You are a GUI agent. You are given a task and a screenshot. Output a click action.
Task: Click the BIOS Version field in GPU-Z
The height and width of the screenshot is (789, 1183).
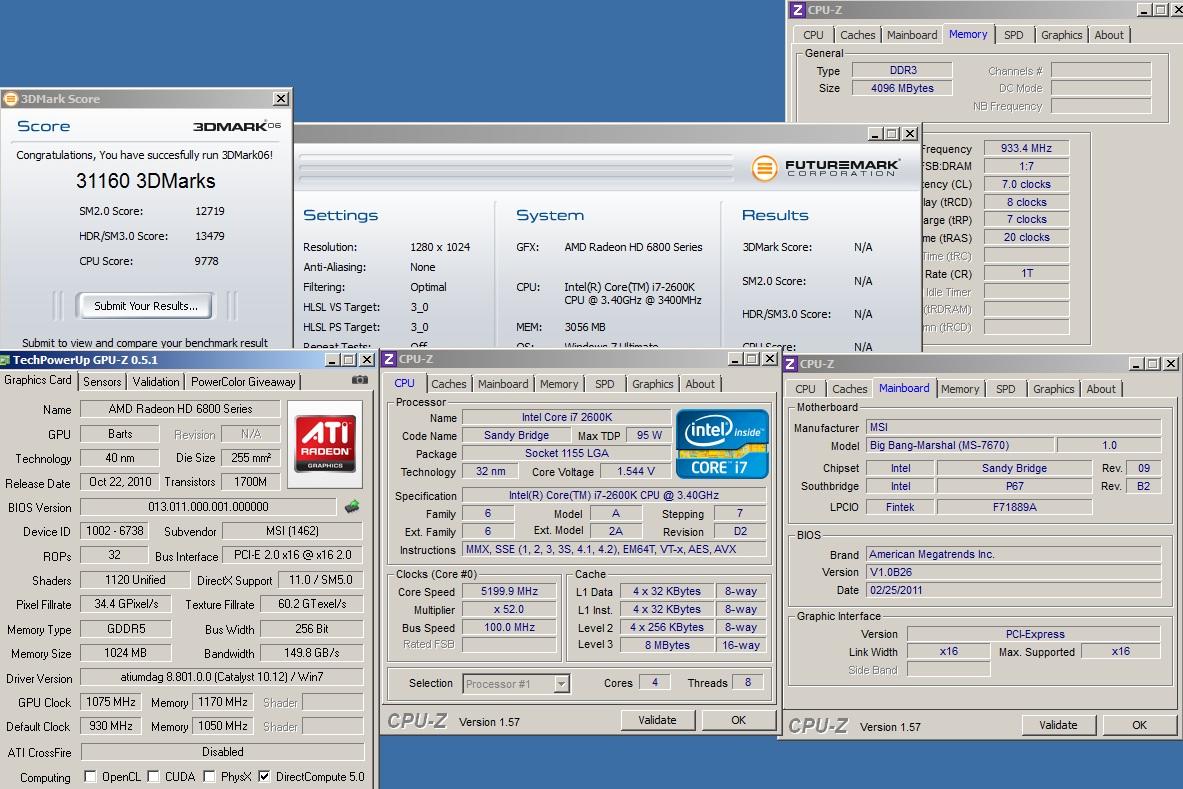(x=208, y=507)
